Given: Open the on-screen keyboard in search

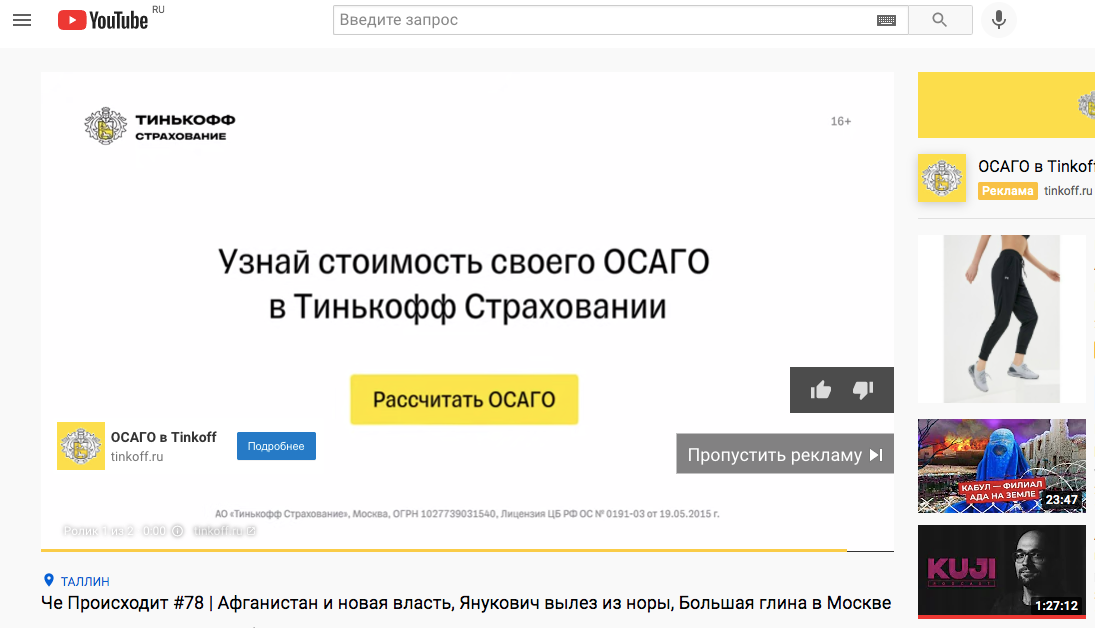Looking at the screenshot, I should coord(886,20).
